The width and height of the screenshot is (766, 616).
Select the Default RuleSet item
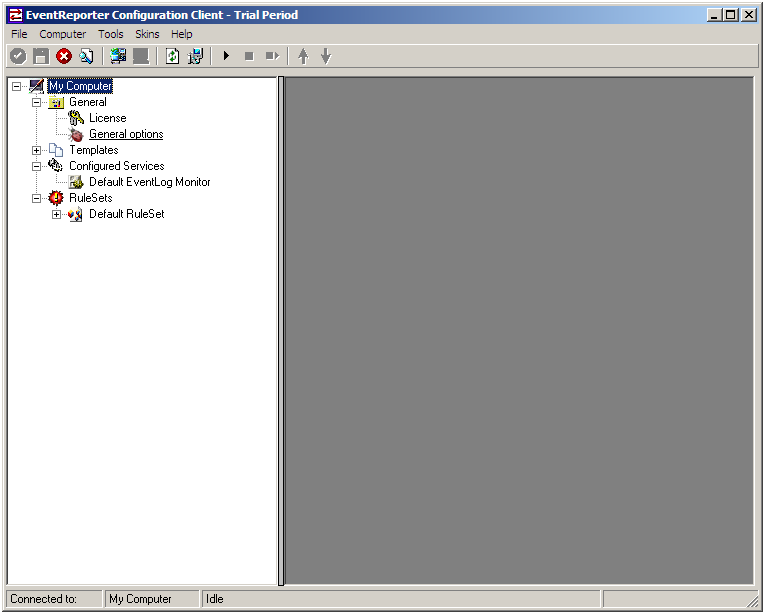(127, 214)
